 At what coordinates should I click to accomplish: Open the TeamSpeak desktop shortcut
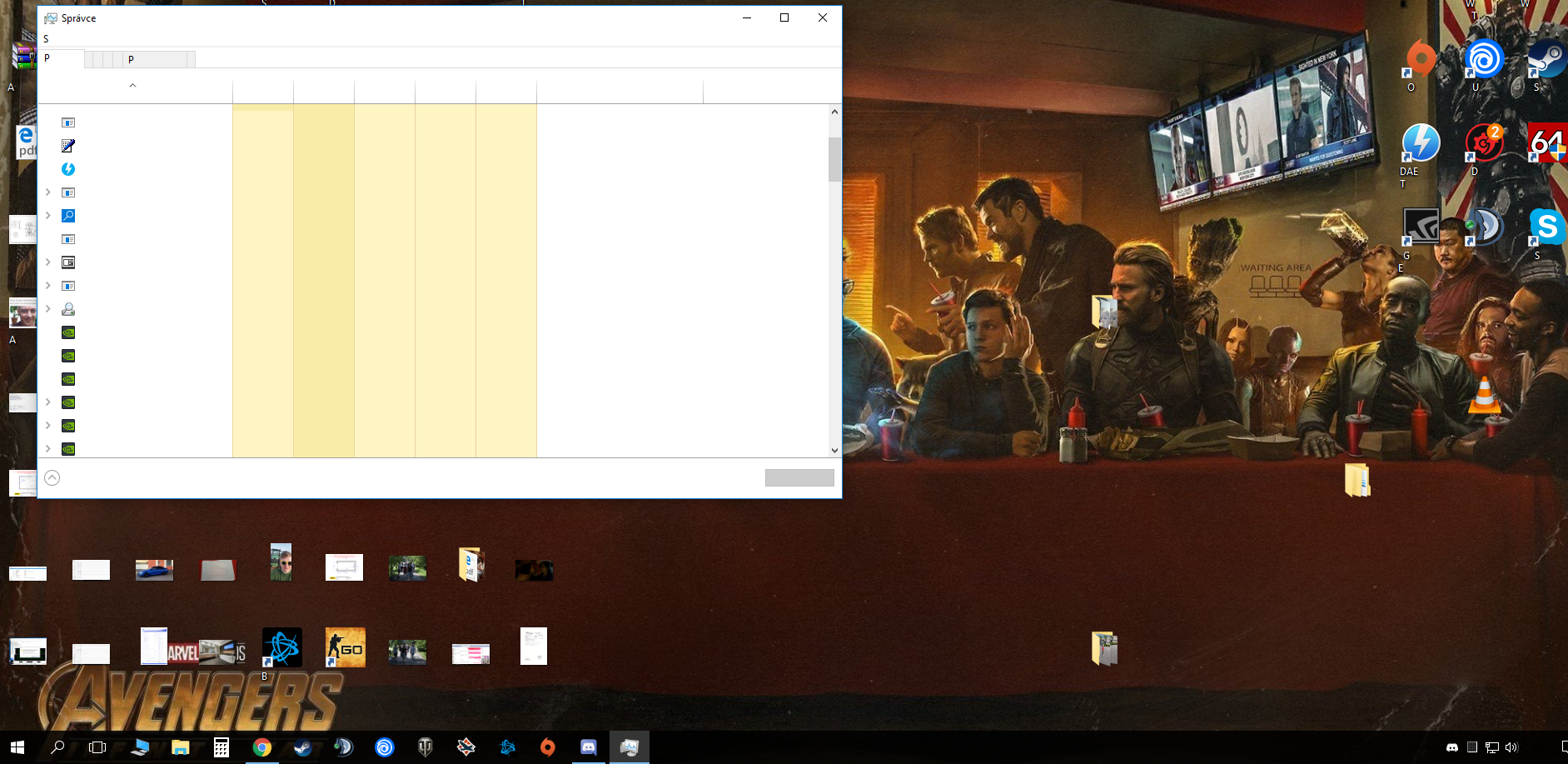(1483, 227)
